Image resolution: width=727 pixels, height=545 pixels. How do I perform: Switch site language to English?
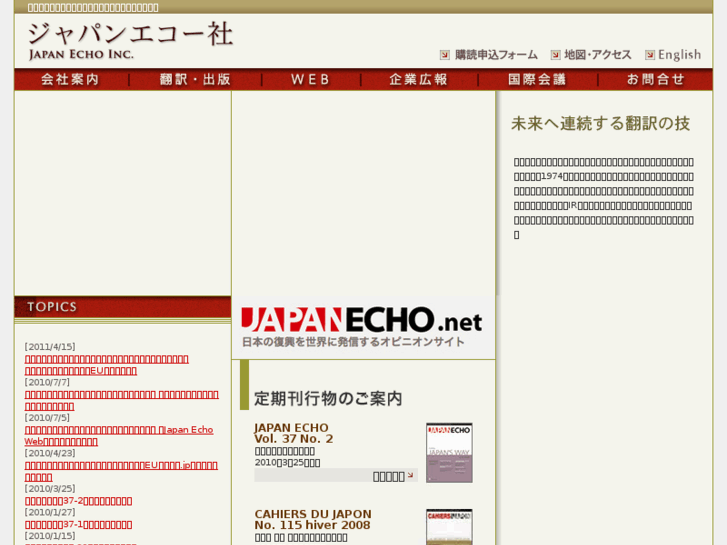tap(679, 55)
